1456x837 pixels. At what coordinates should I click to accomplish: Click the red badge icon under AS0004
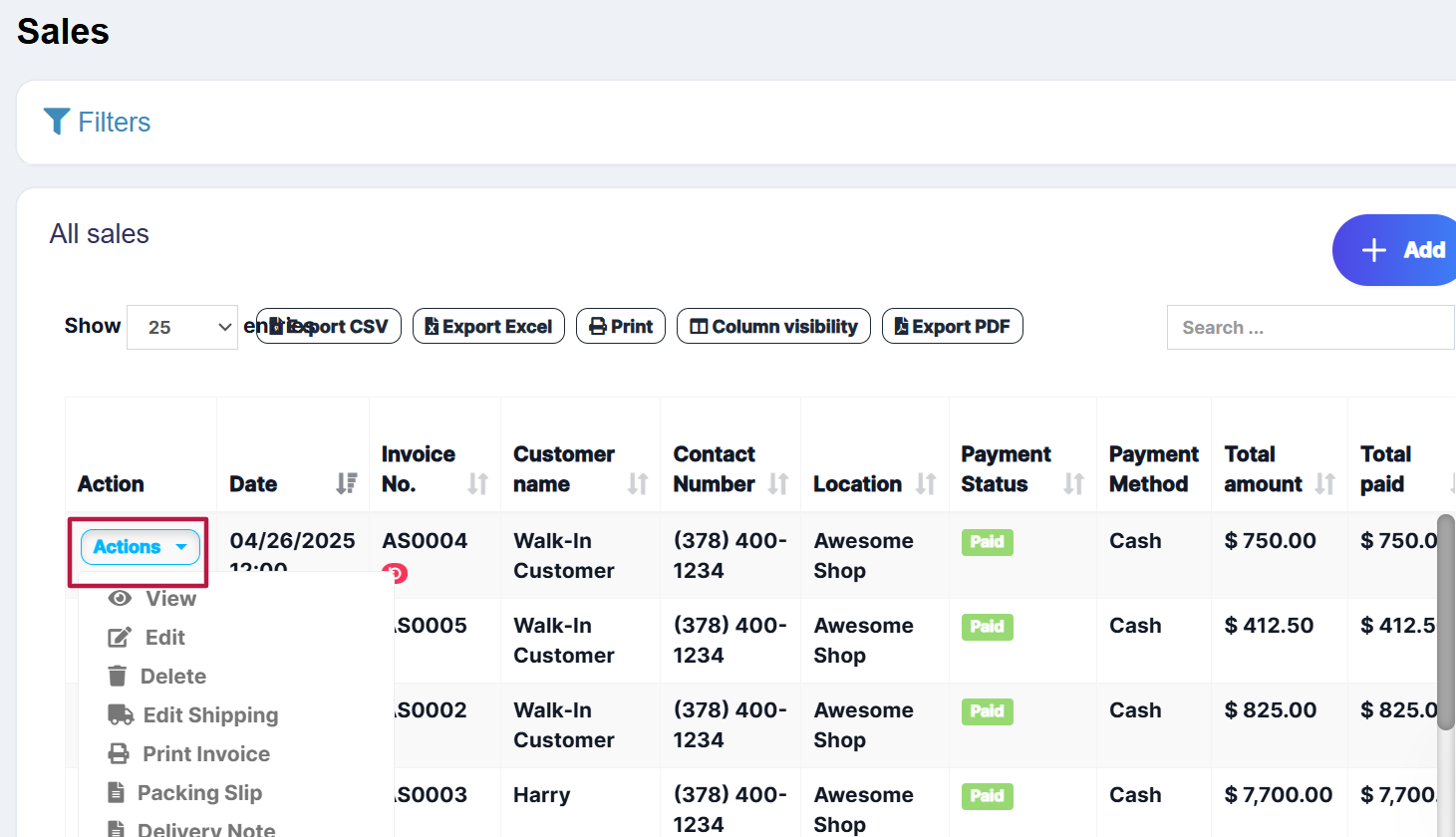[x=396, y=573]
